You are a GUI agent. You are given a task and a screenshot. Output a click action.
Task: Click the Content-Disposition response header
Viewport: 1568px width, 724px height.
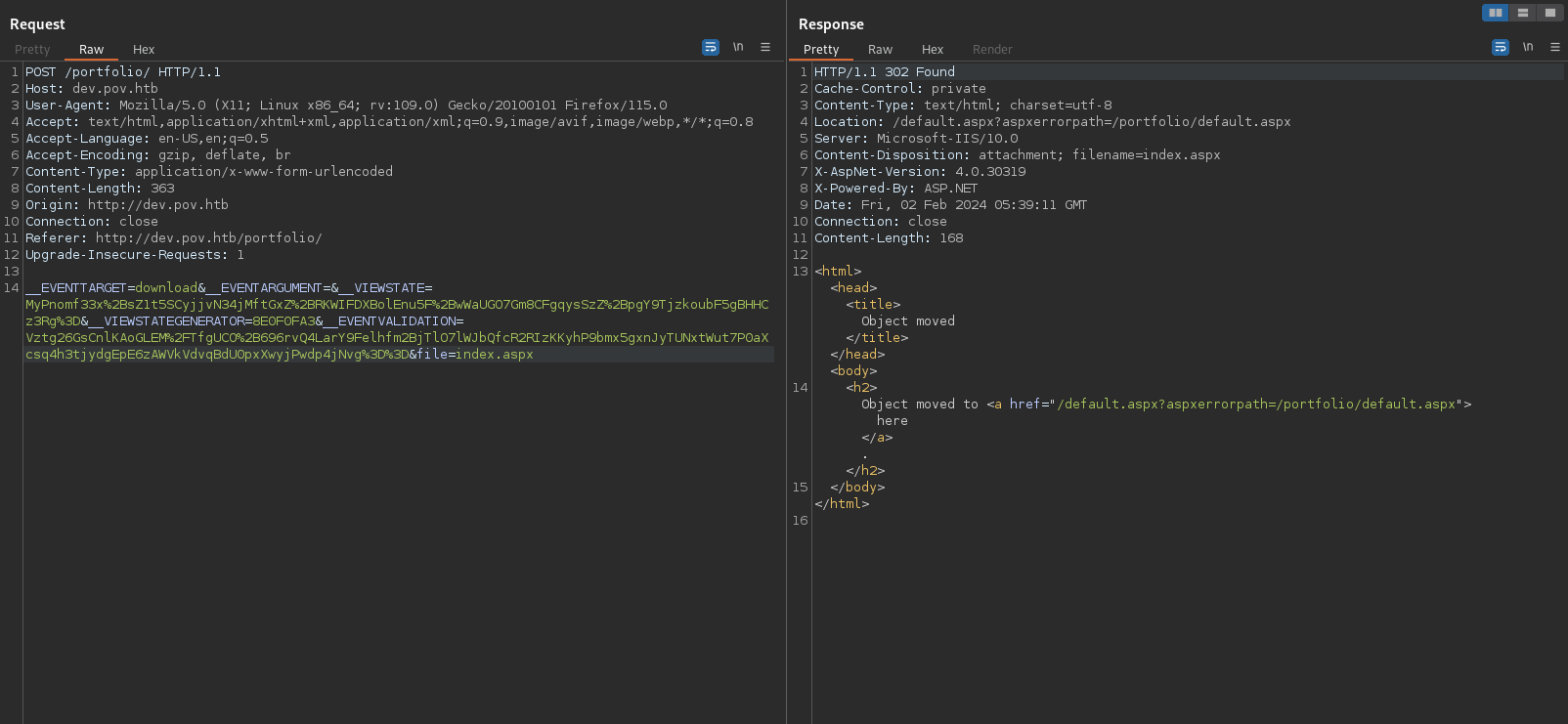tap(1018, 155)
